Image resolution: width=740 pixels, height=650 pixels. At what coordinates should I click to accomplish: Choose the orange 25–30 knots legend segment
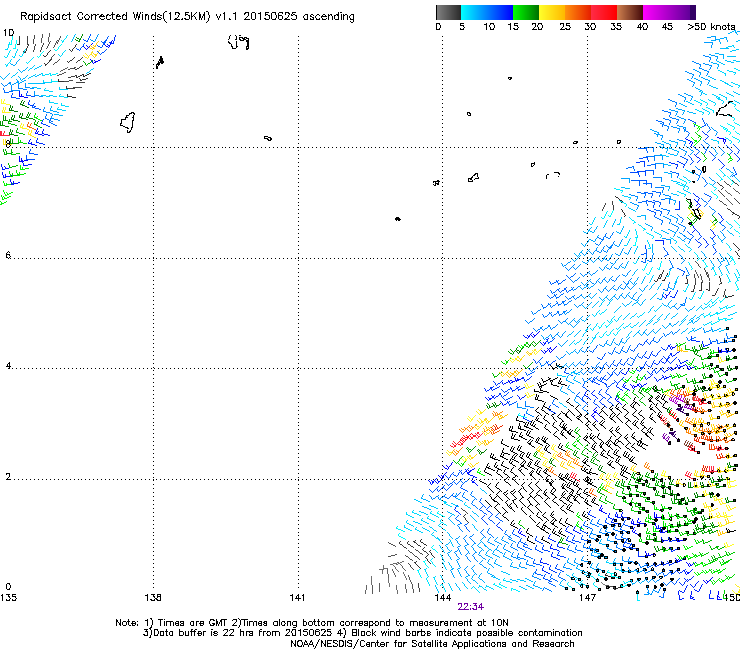click(x=578, y=12)
